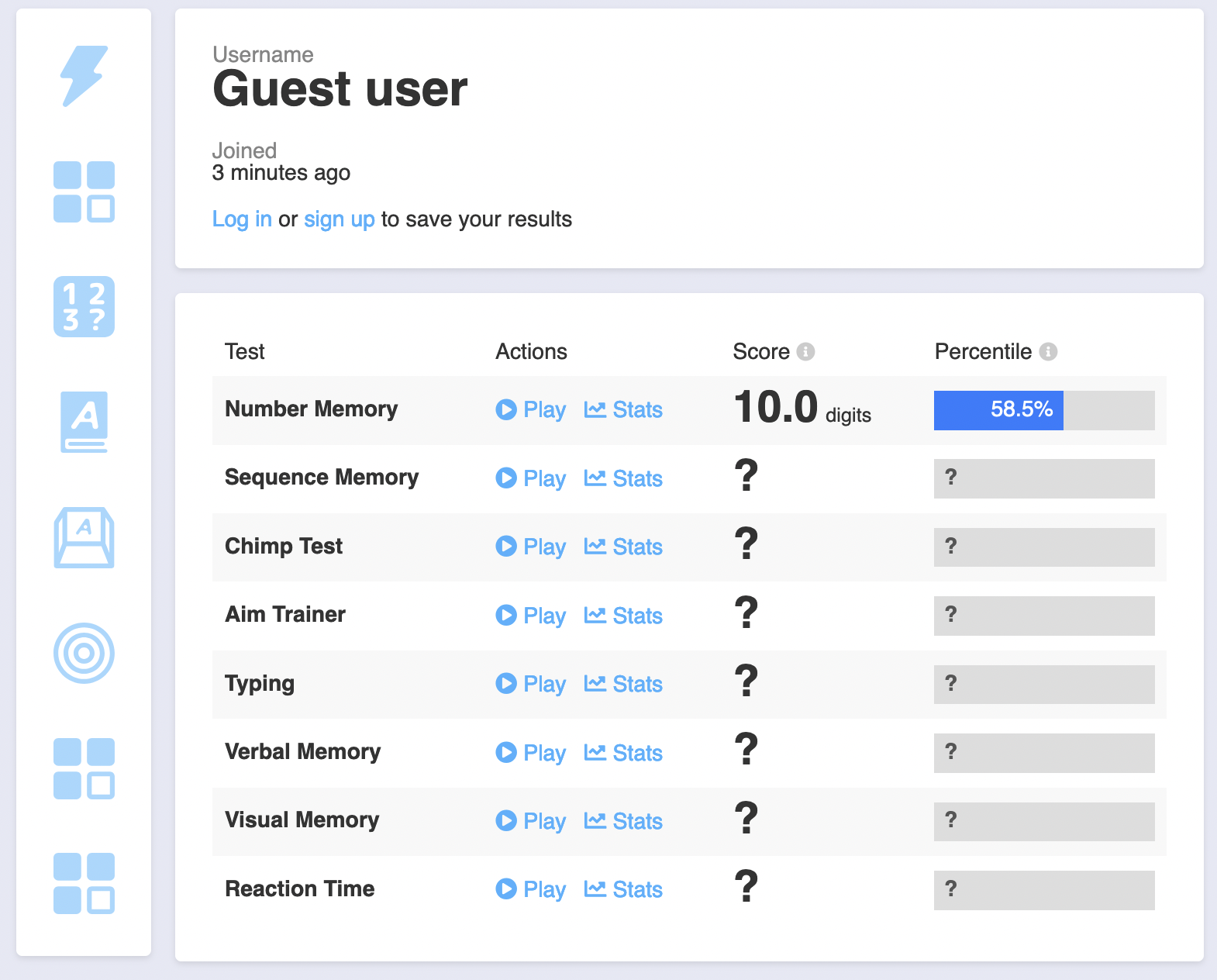This screenshot has height=980, width=1217.
Task: Play the Reaction Time test
Action: (531, 889)
